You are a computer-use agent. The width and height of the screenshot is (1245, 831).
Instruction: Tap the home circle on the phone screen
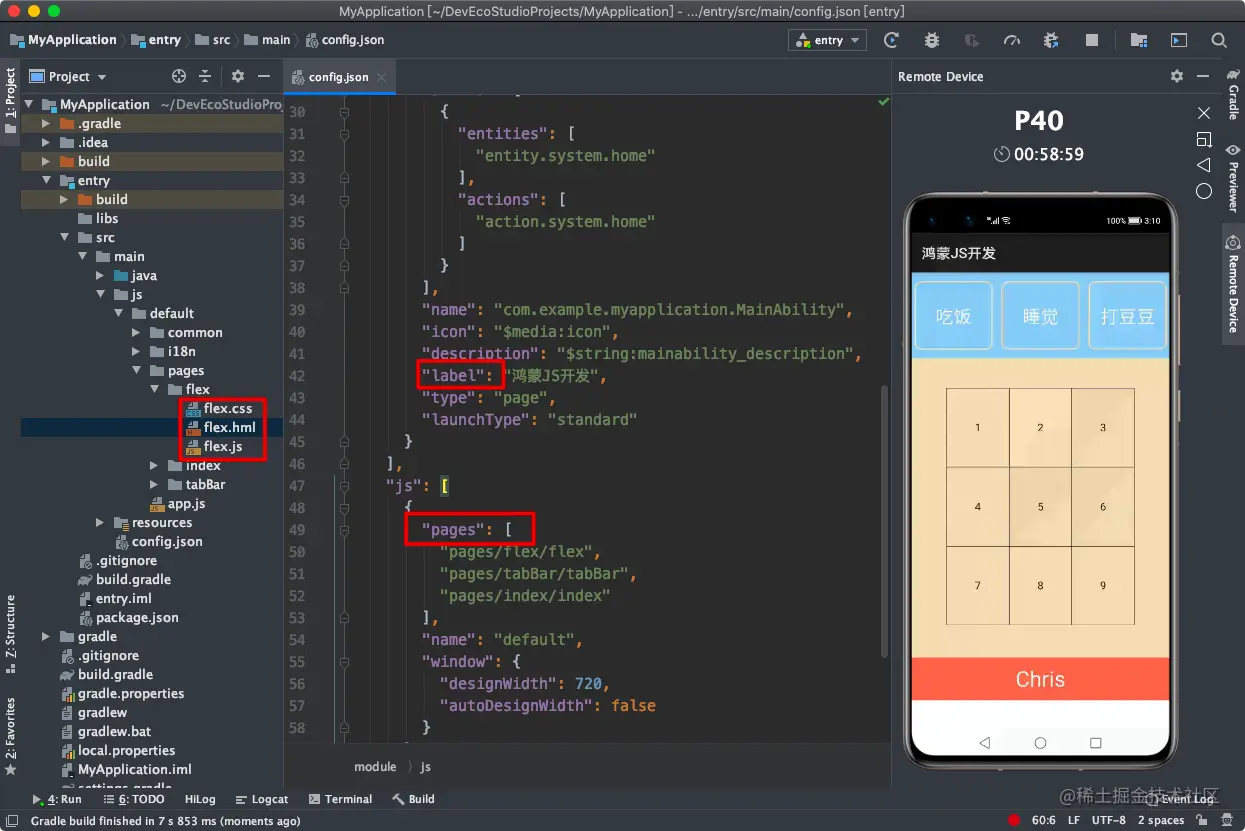(1040, 743)
